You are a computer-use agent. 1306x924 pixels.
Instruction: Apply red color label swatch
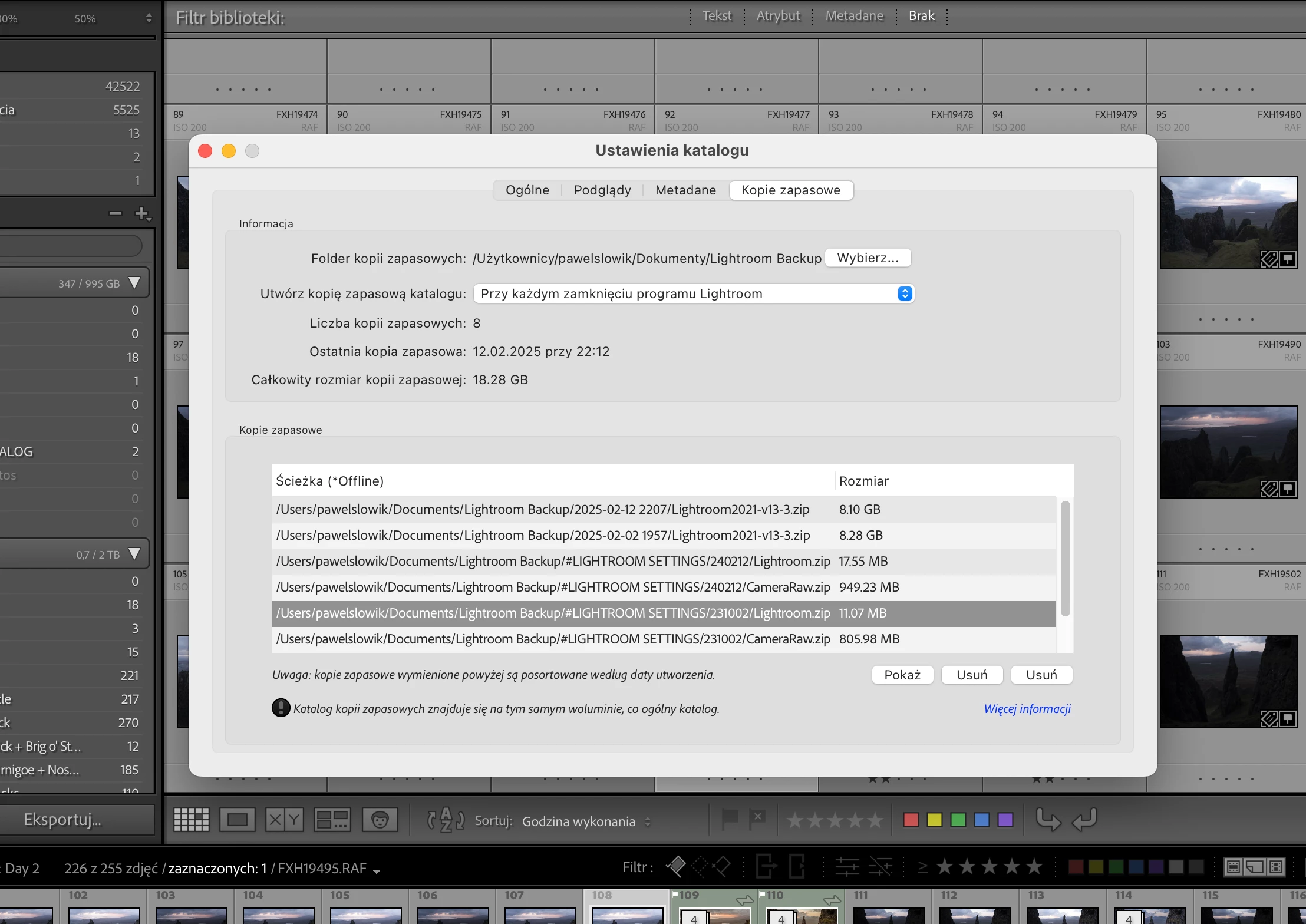[x=911, y=820]
